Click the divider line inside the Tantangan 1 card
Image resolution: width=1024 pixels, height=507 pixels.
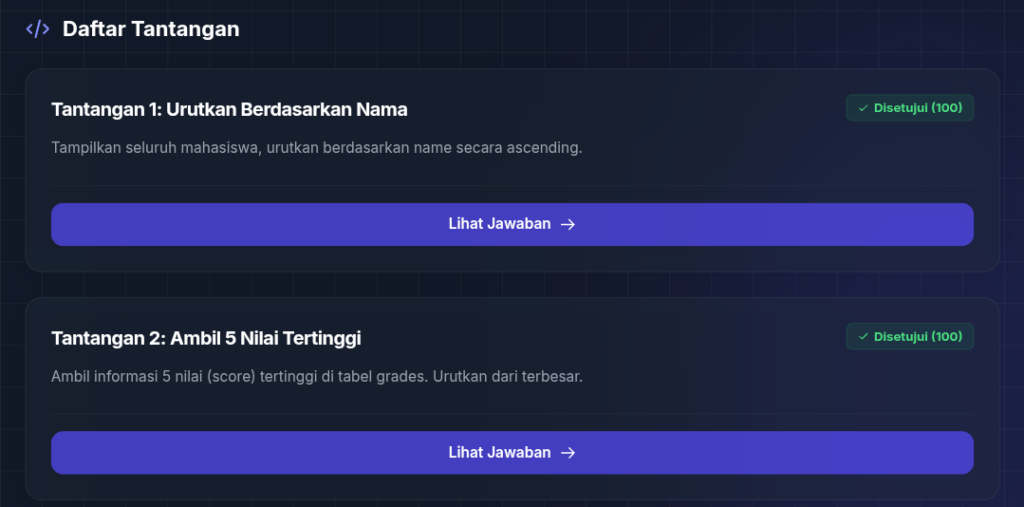click(x=512, y=185)
